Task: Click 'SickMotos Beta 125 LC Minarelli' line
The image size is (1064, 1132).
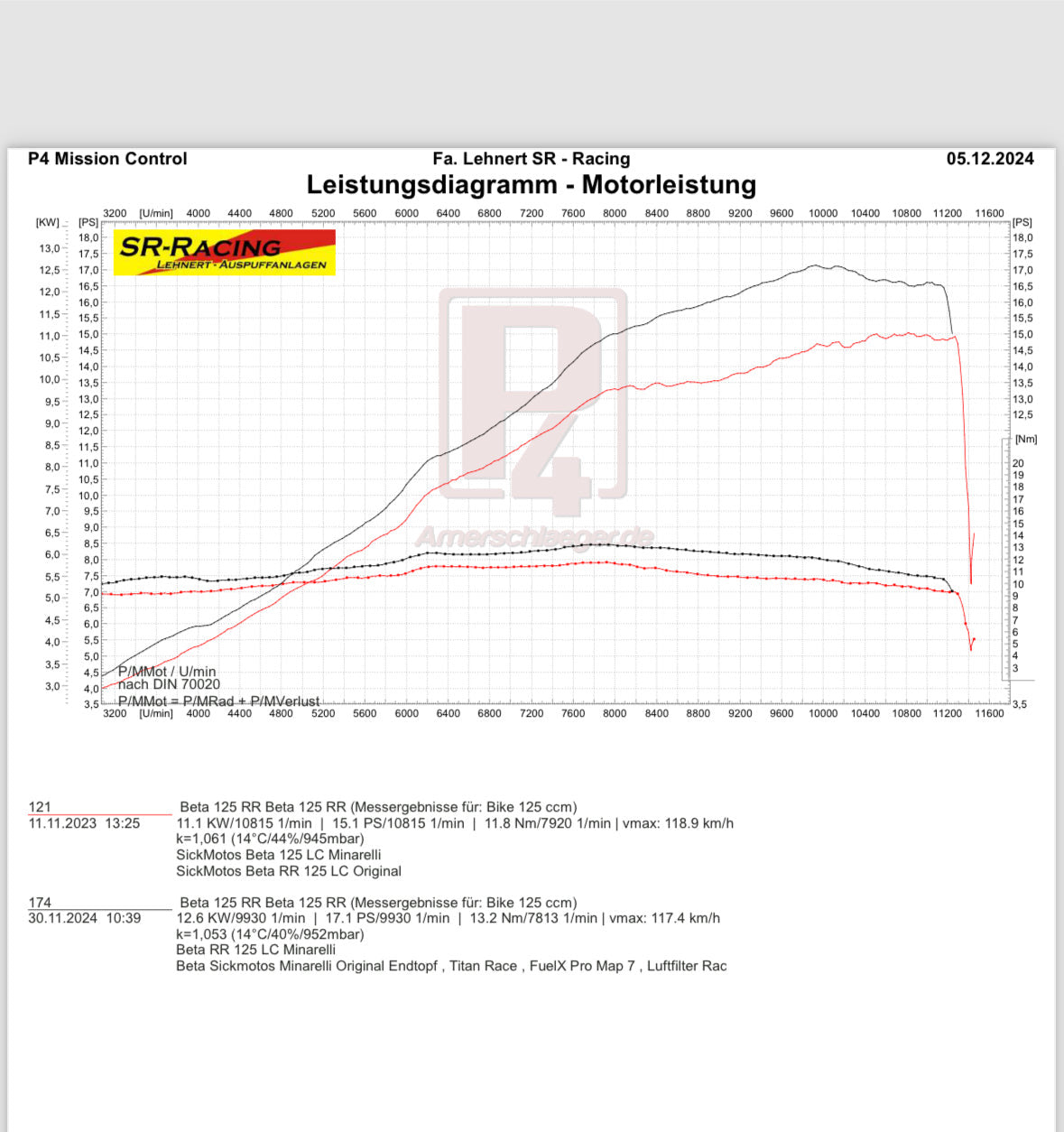Action: (279, 855)
